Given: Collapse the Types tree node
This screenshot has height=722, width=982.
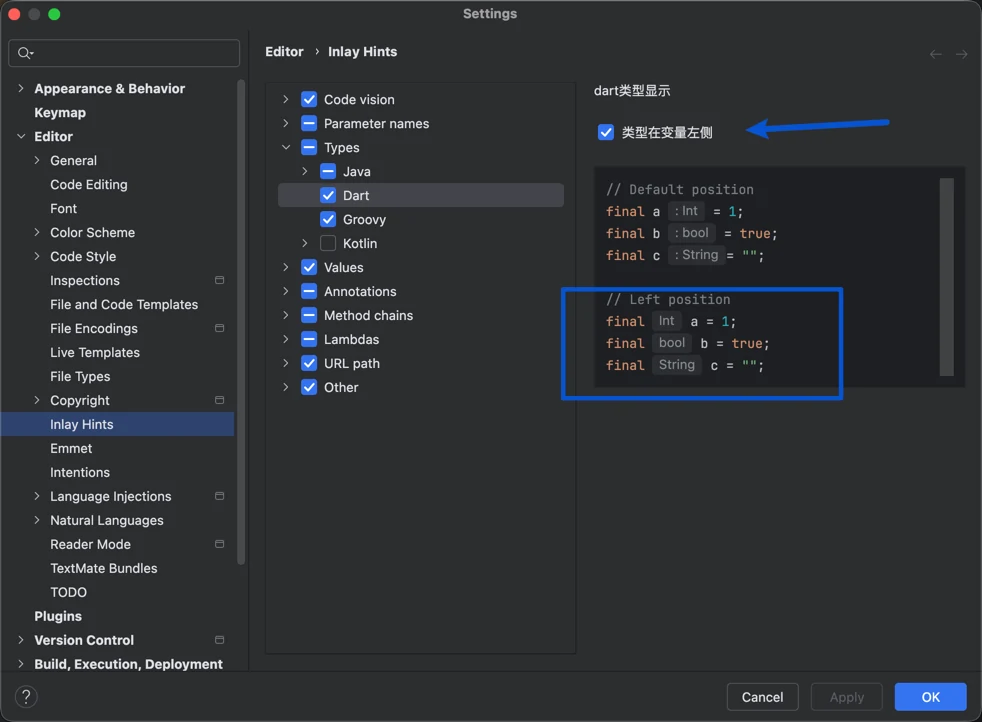Looking at the screenshot, I should coord(286,148).
